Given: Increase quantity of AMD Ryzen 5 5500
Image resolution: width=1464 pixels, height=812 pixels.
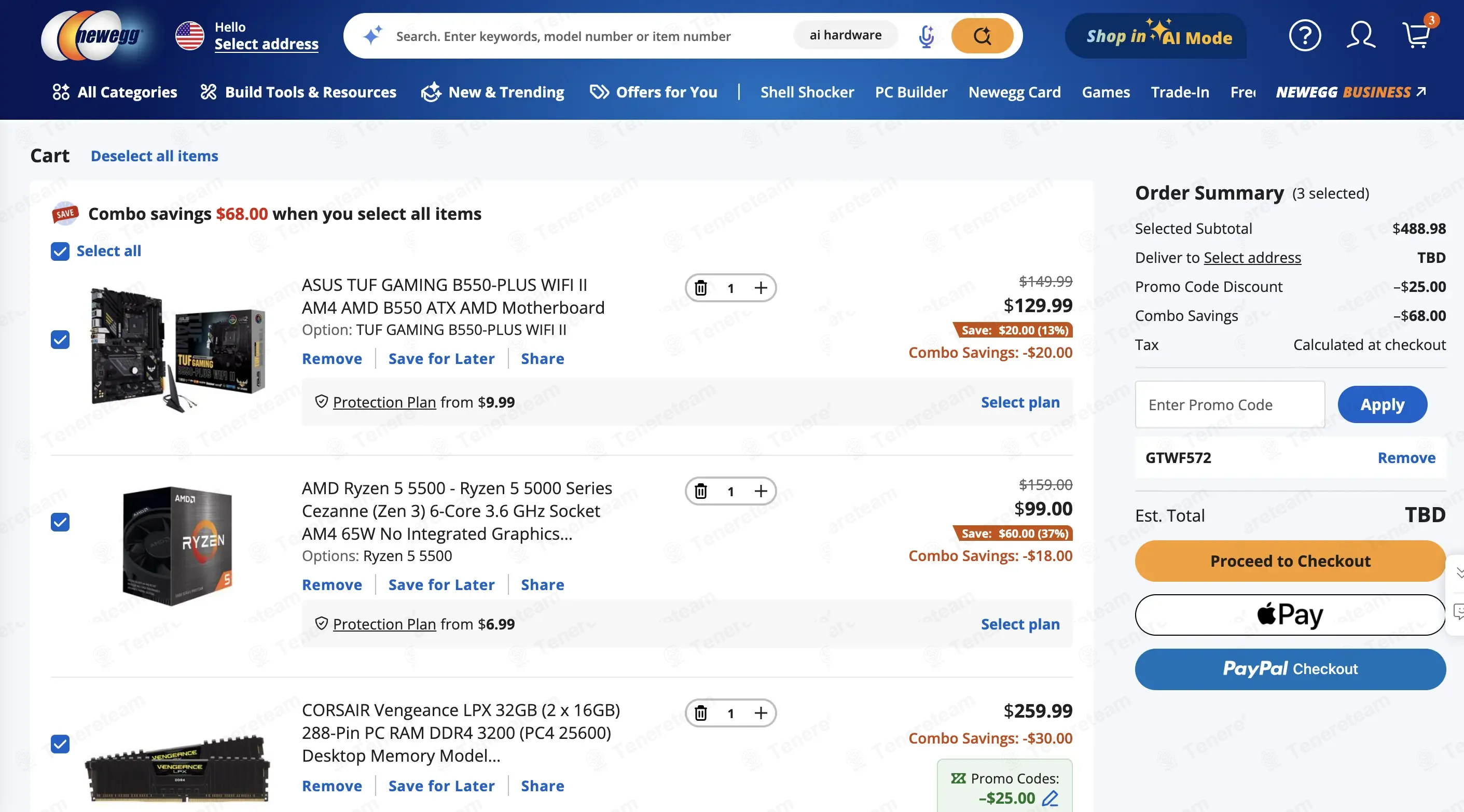Looking at the screenshot, I should (761, 491).
